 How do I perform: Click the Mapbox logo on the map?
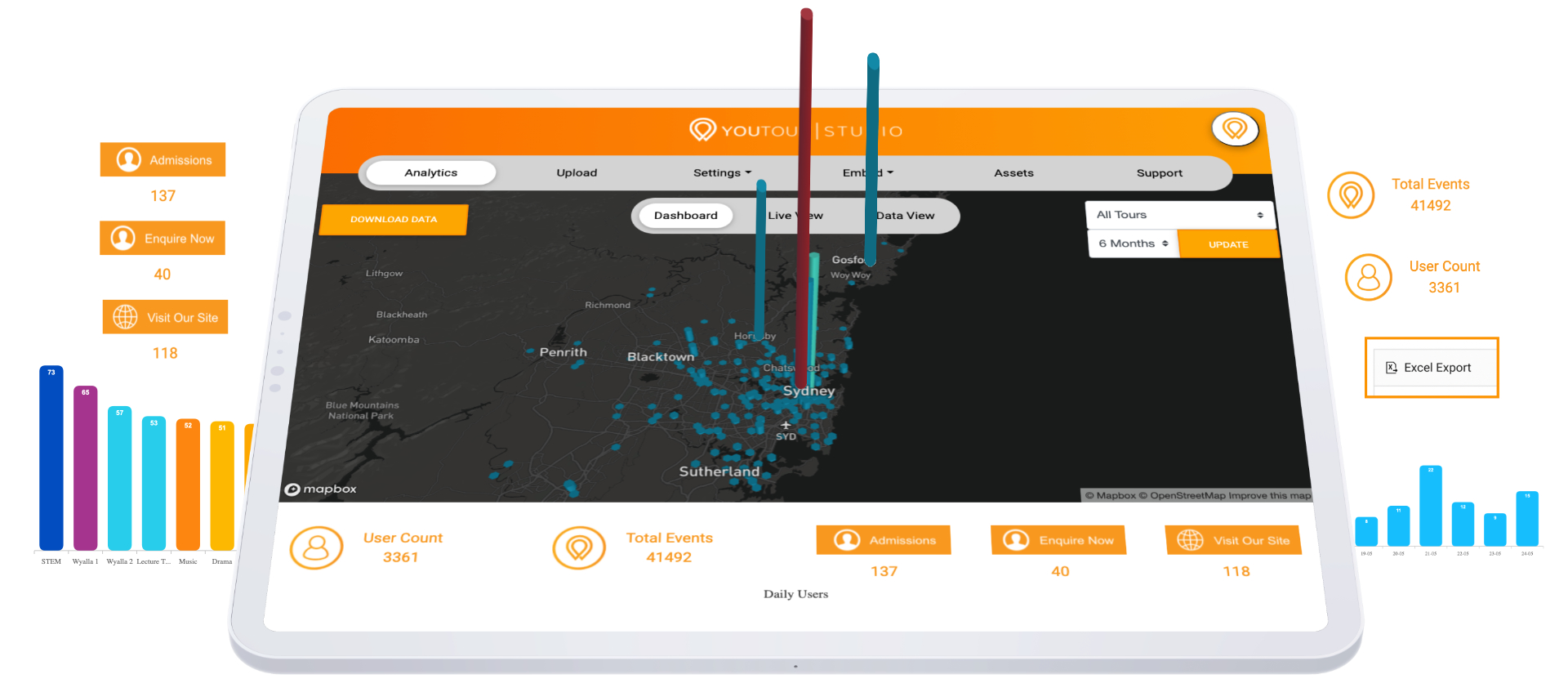321,489
